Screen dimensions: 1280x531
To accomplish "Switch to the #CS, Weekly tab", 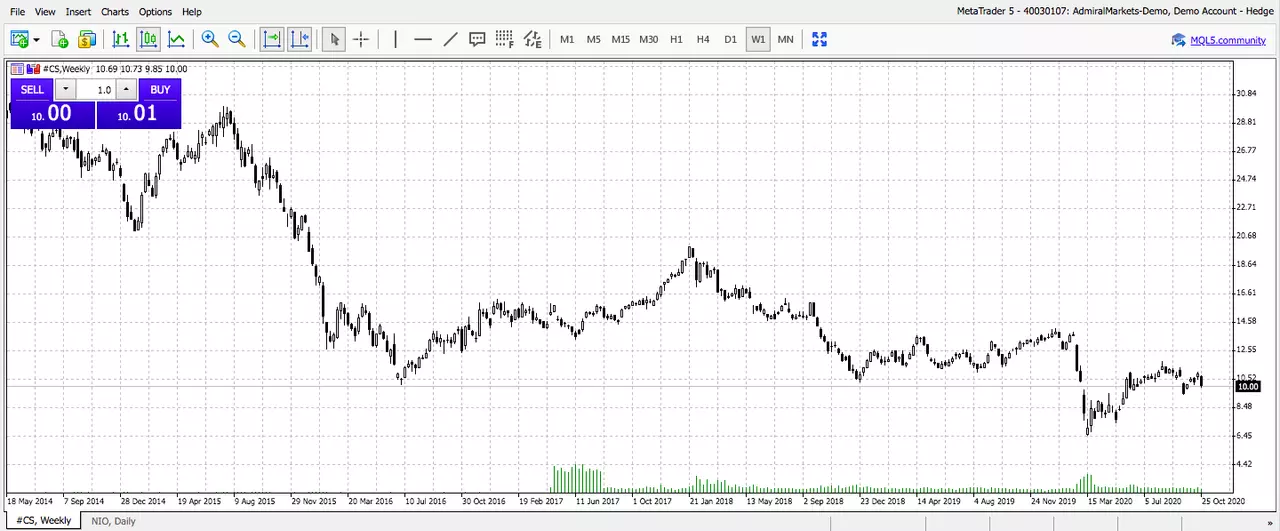I will click(x=43, y=521).
